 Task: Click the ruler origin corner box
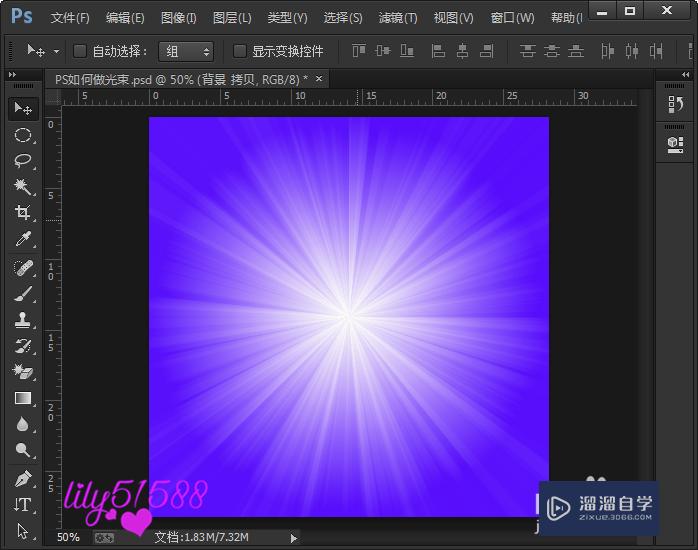53,97
